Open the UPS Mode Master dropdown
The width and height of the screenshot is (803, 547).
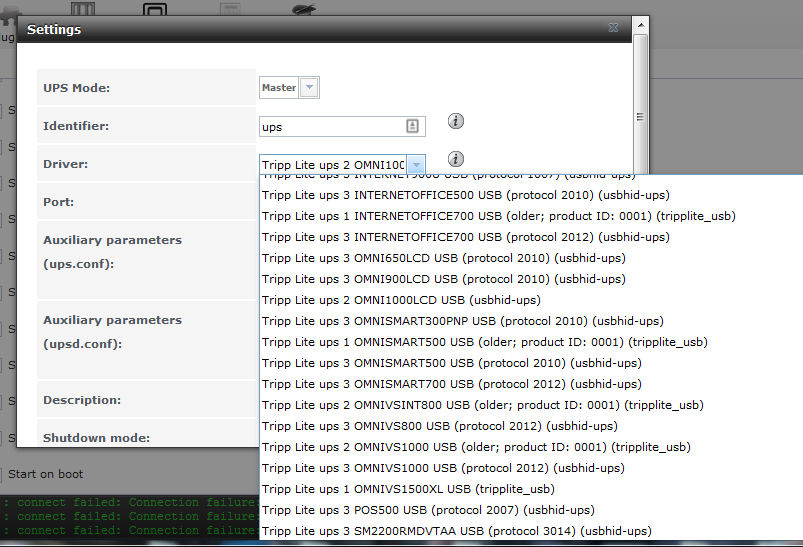309,88
